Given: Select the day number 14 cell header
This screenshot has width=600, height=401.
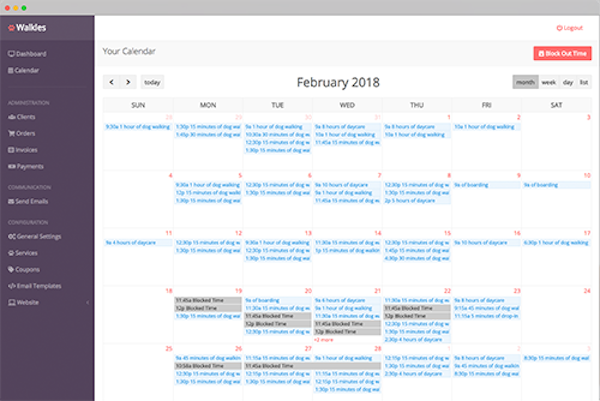Looking at the screenshot, I should 378,233.
